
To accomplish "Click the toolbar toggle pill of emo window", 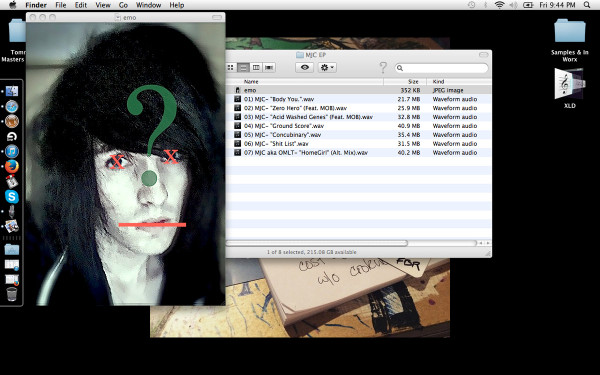I will click(x=217, y=17).
